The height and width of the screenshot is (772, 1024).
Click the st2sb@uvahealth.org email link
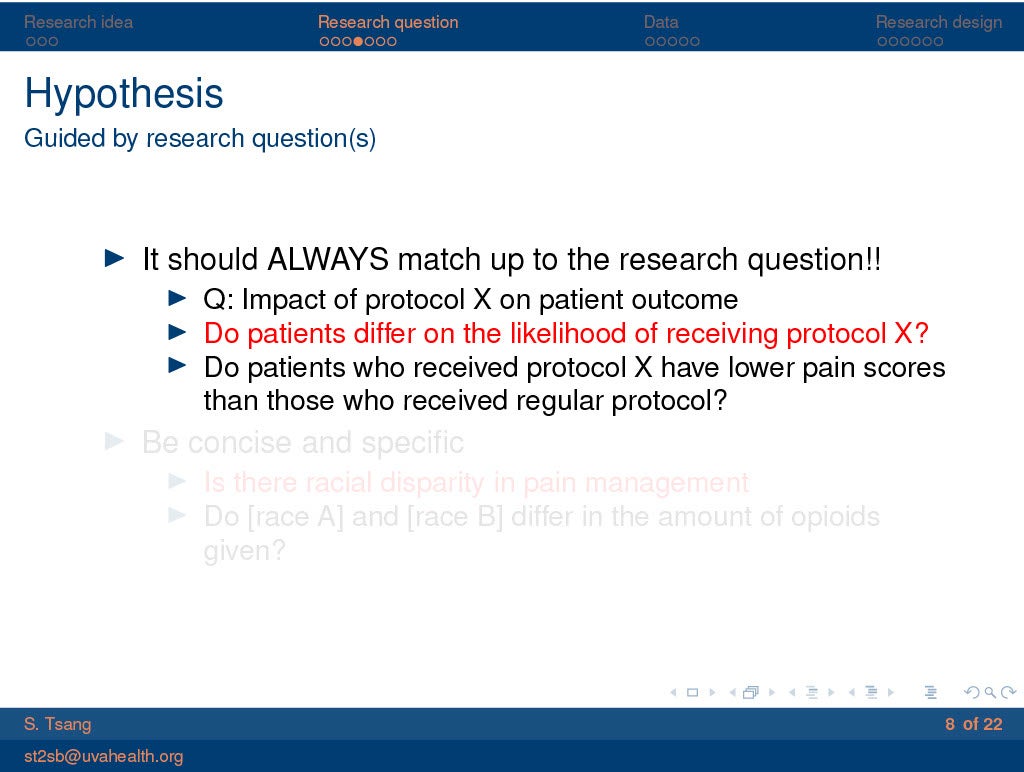click(x=103, y=756)
